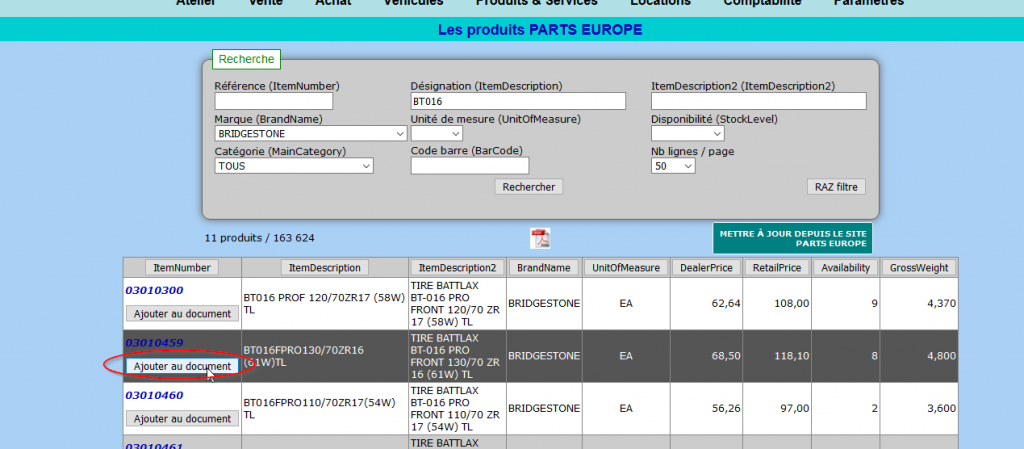Open product link 03010460
Screen dimensions: 1024x449
click(154, 395)
